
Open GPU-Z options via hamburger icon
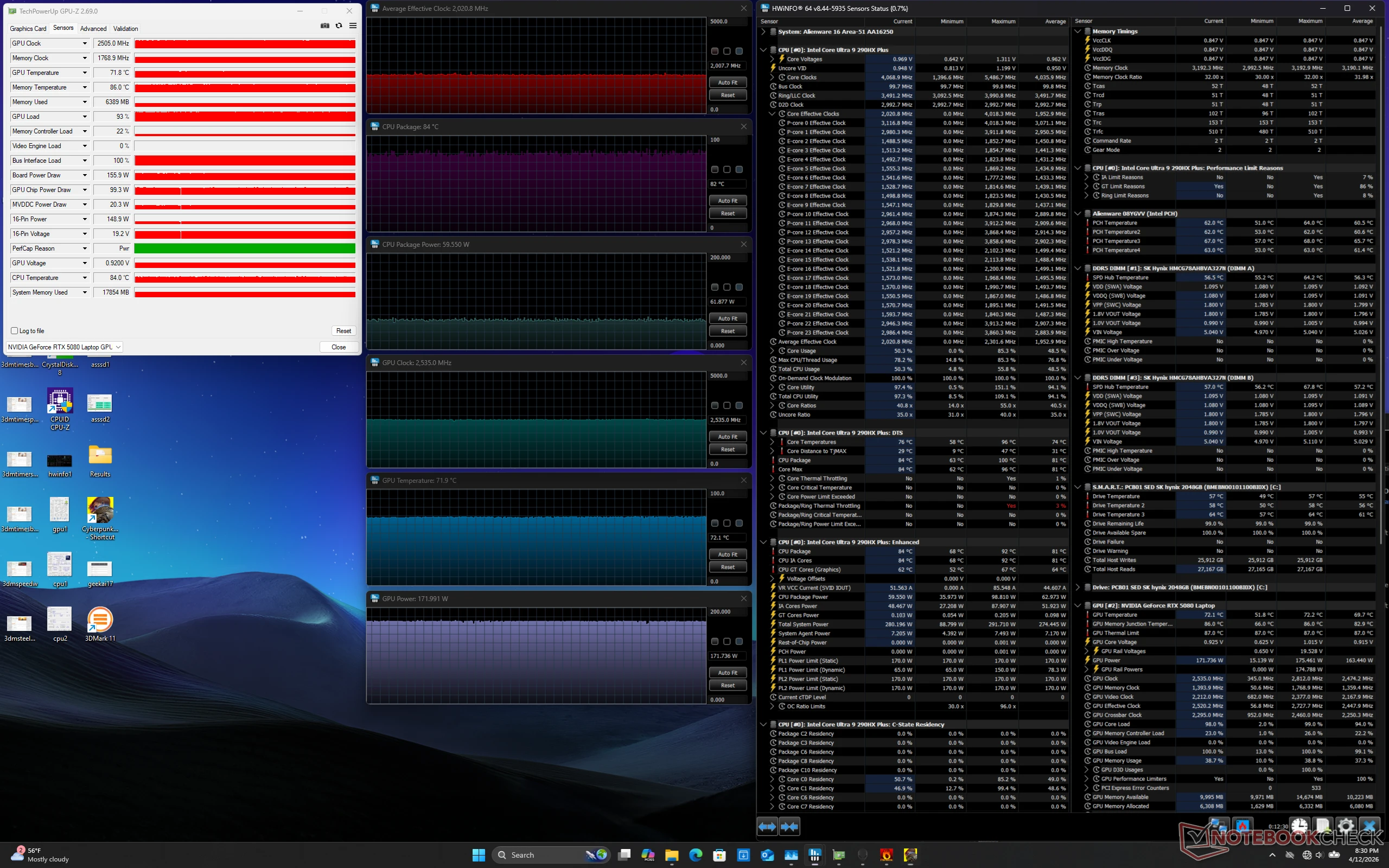tap(354, 26)
